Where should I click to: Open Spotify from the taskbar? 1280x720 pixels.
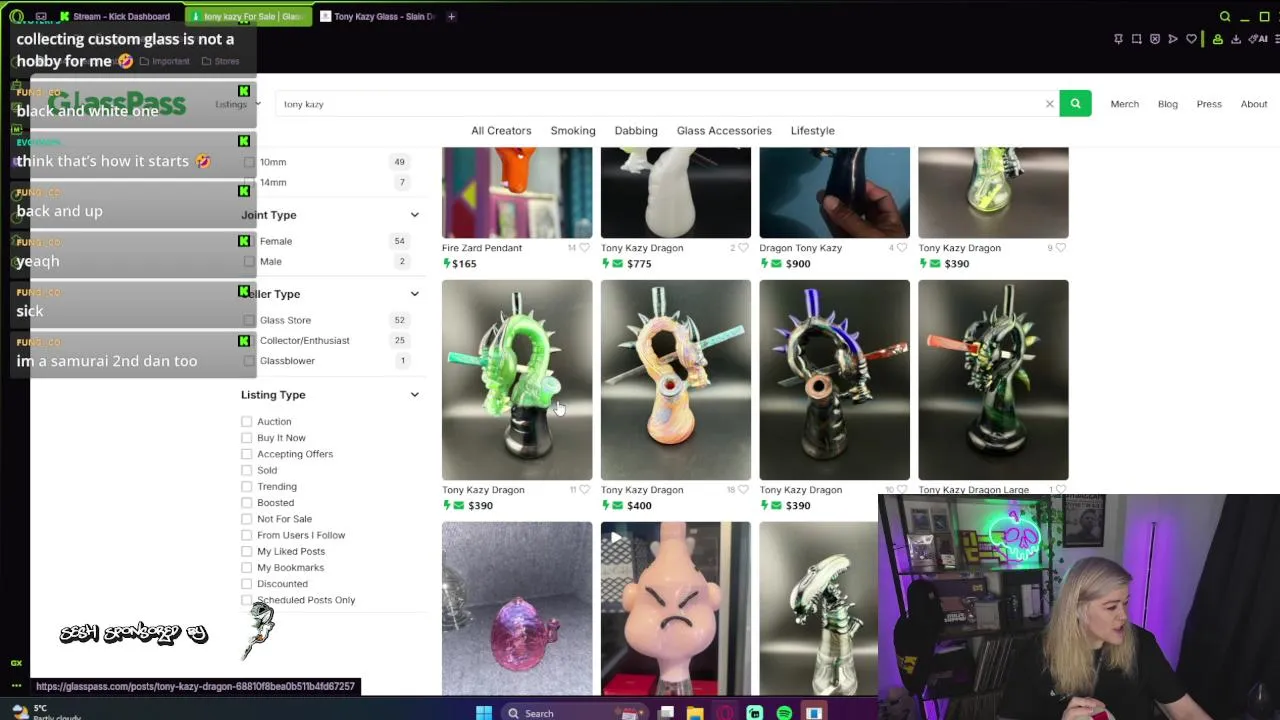[x=784, y=713]
